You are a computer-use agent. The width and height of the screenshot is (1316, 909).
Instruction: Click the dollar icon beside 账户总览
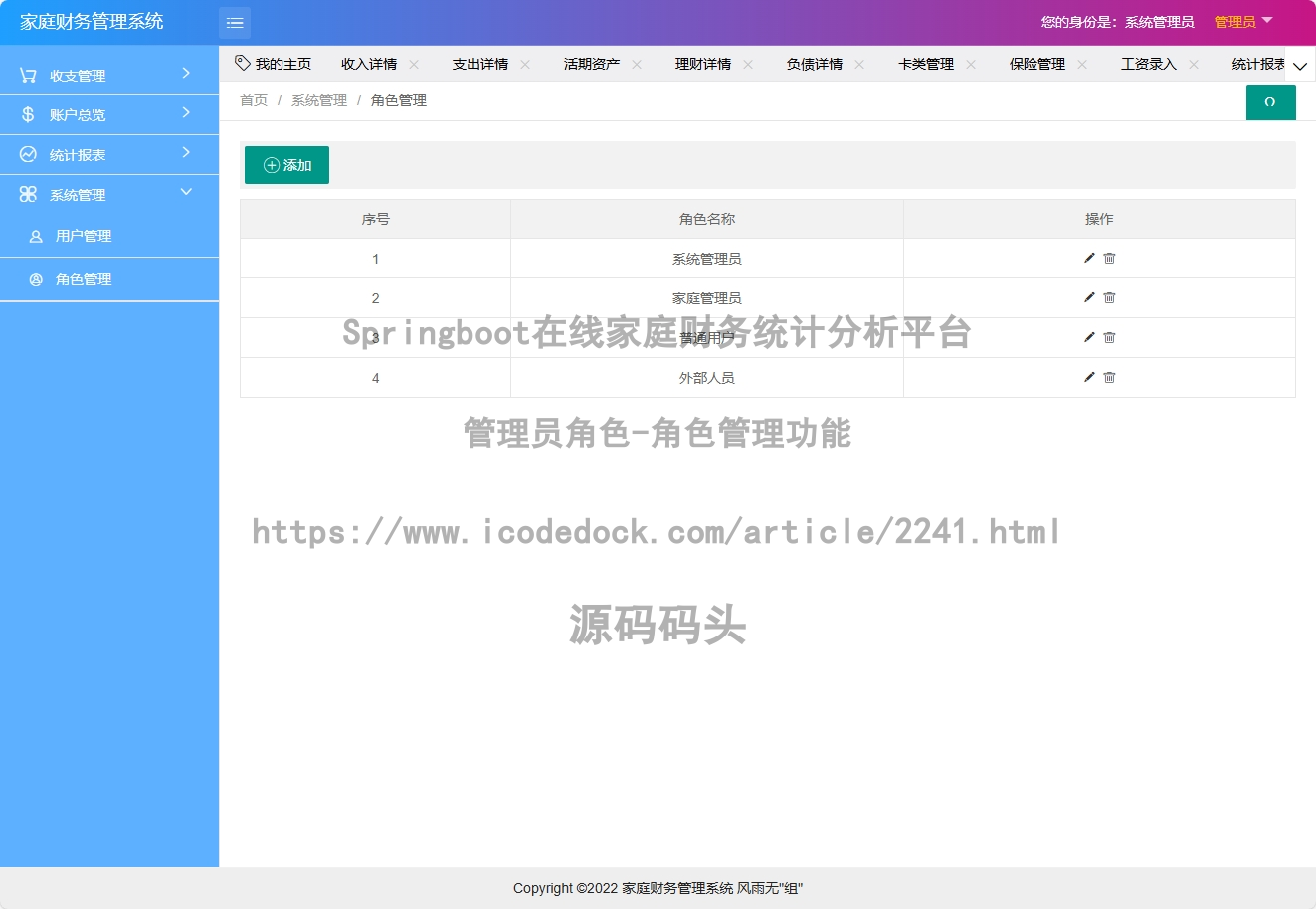(x=28, y=114)
